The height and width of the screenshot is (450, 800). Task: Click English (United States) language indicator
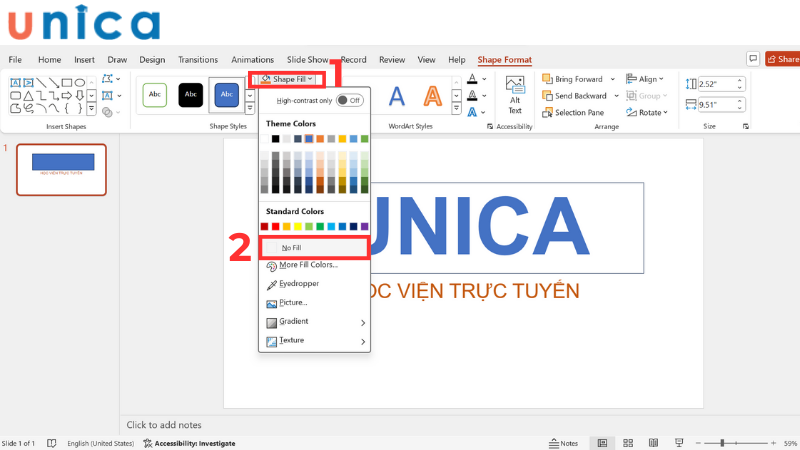click(101, 443)
